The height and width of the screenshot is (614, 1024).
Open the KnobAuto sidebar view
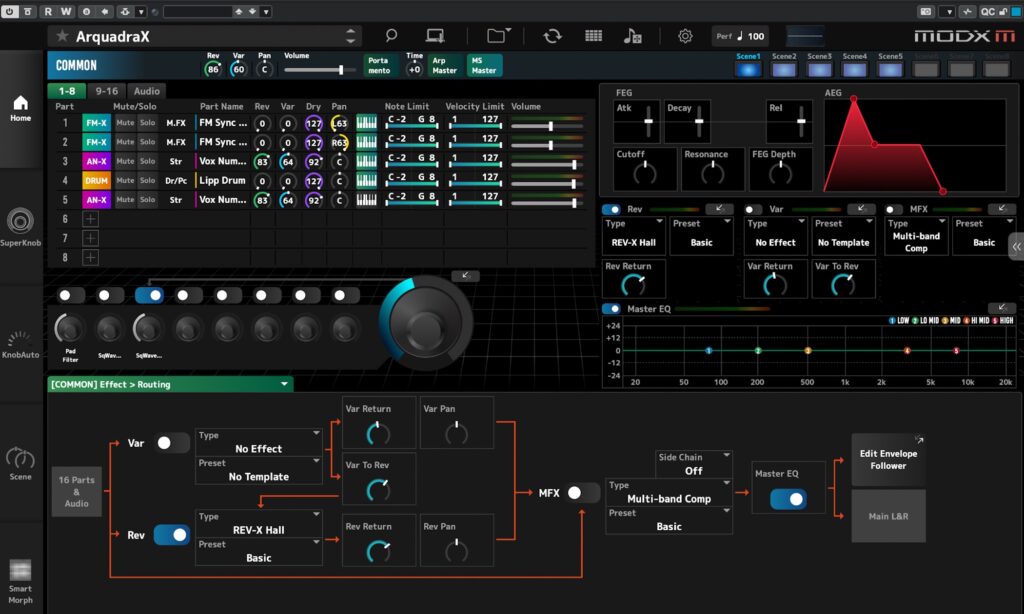(21, 345)
